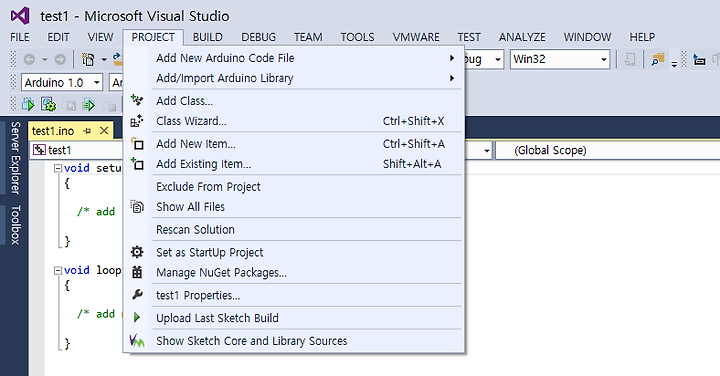Image resolution: width=720 pixels, height=376 pixels.
Task: Close the test1.ino tab
Action: coord(105,131)
